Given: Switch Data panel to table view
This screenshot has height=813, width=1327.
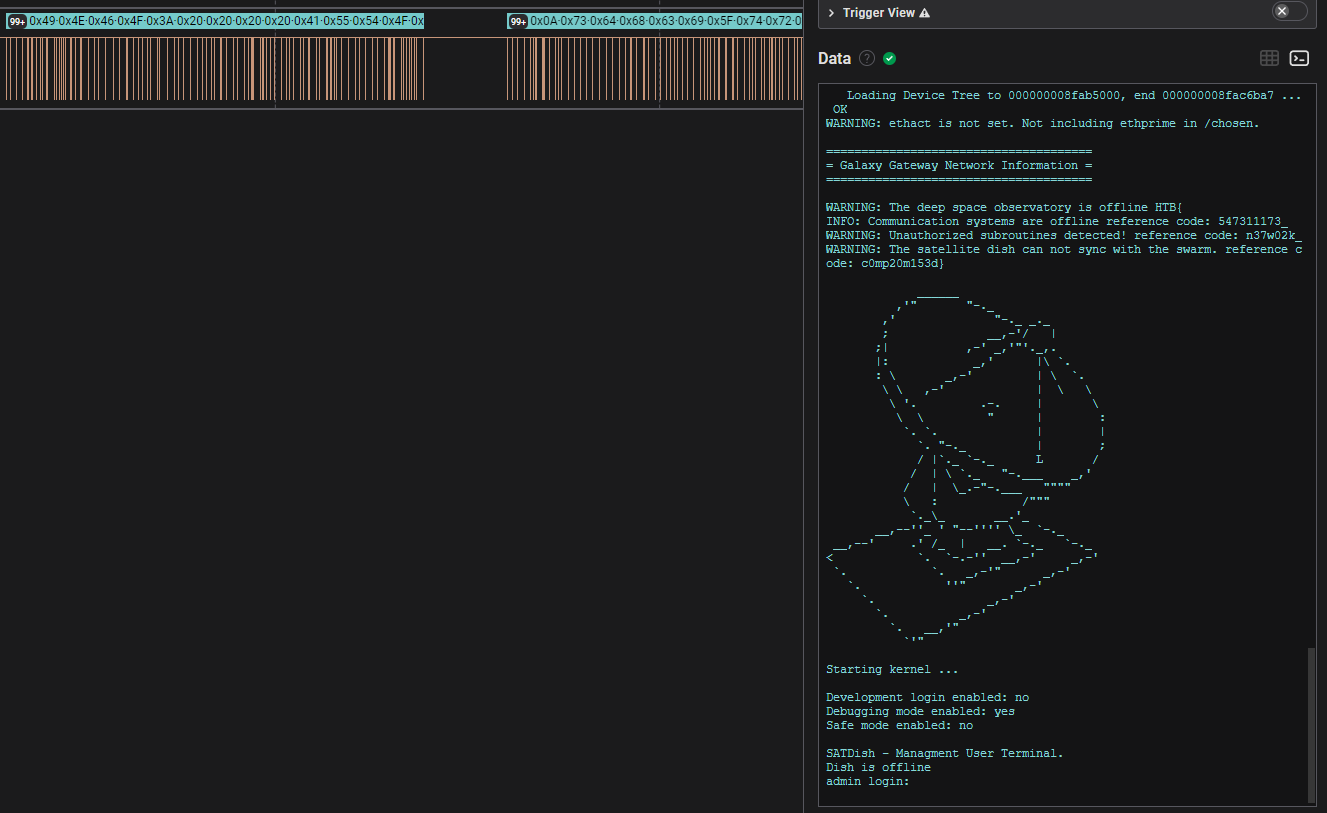Looking at the screenshot, I should 1269,58.
